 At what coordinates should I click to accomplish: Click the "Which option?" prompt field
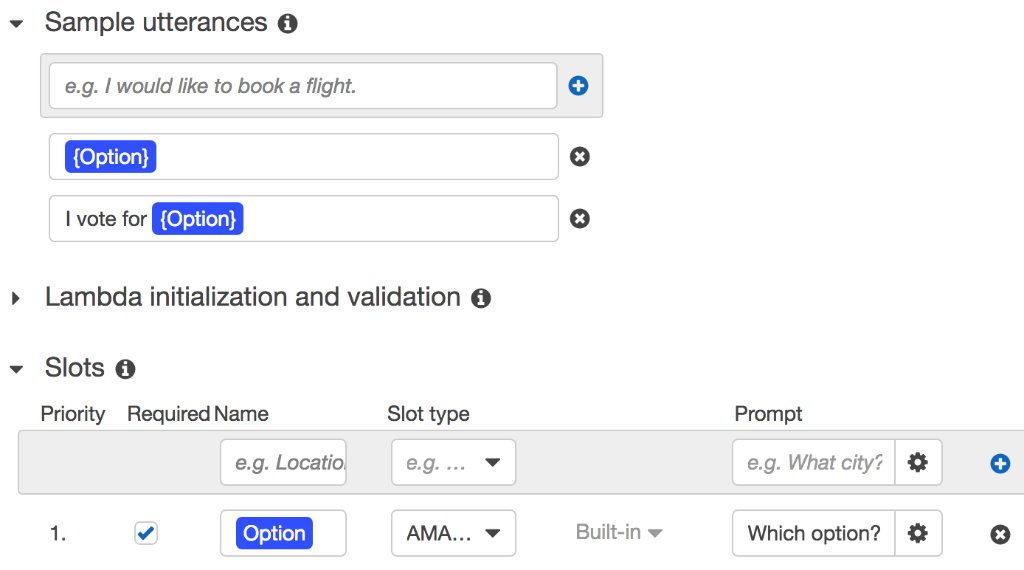[x=813, y=533]
